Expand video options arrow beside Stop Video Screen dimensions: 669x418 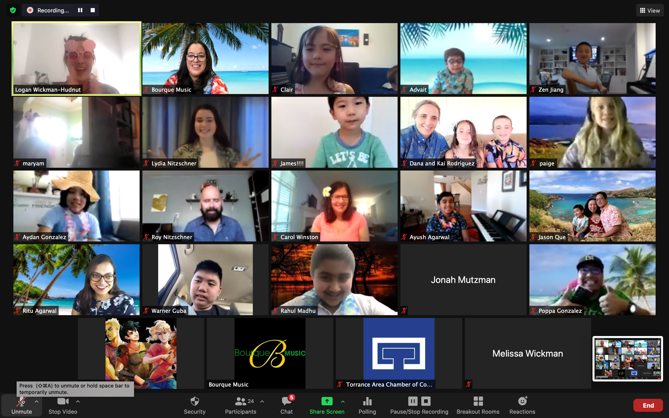click(78, 401)
